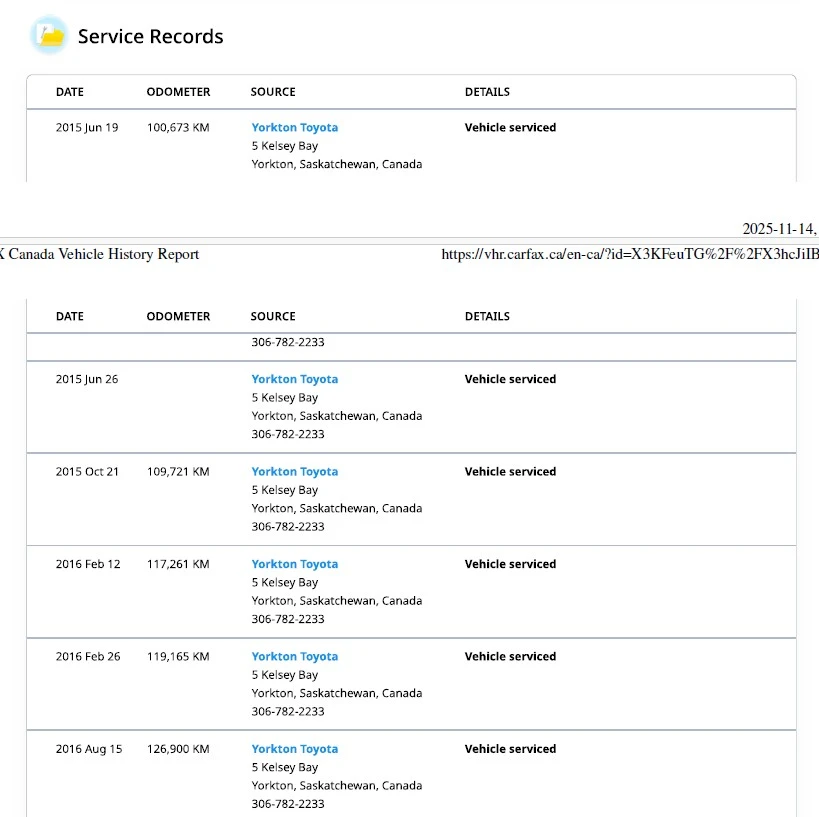Click phone number 306-782-2233 in 2016 Feb 26 row

click(x=288, y=711)
